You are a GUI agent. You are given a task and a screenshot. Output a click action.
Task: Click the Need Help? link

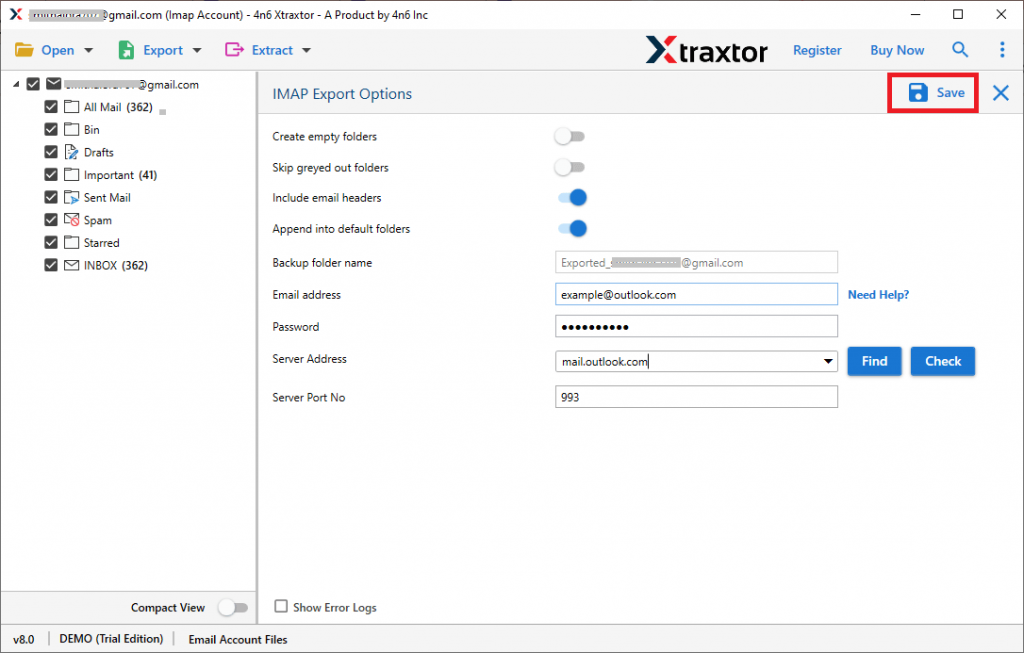tap(878, 295)
